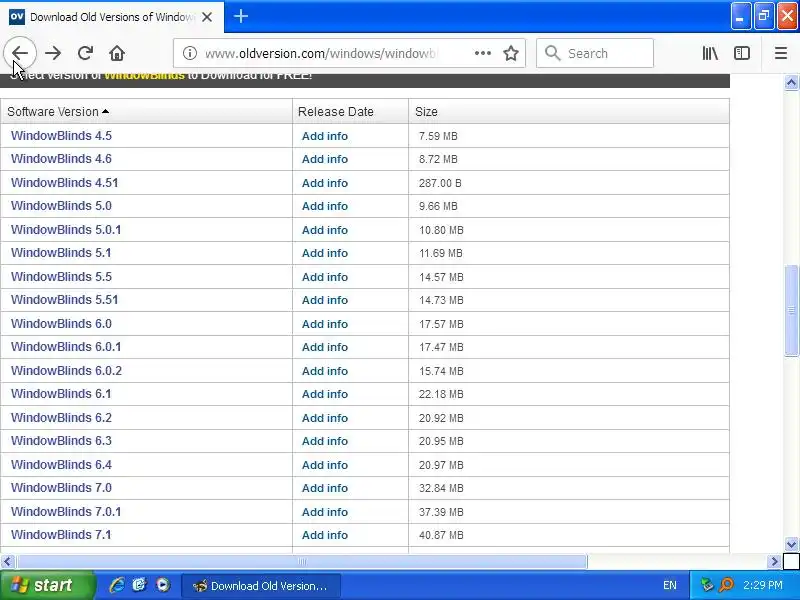Reload the current page
The height and width of the screenshot is (600, 800).
(x=85, y=53)
